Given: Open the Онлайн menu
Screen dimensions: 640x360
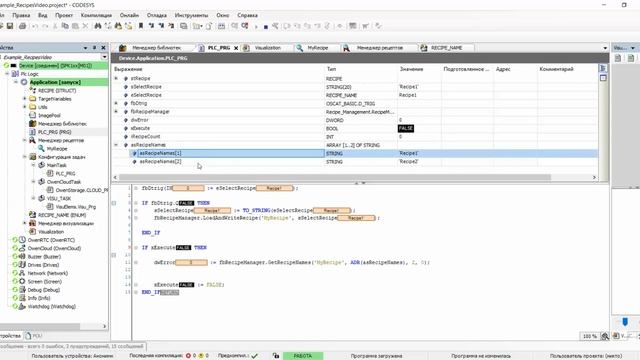Looking at the screenshot, I should click(x=129, y=15).
